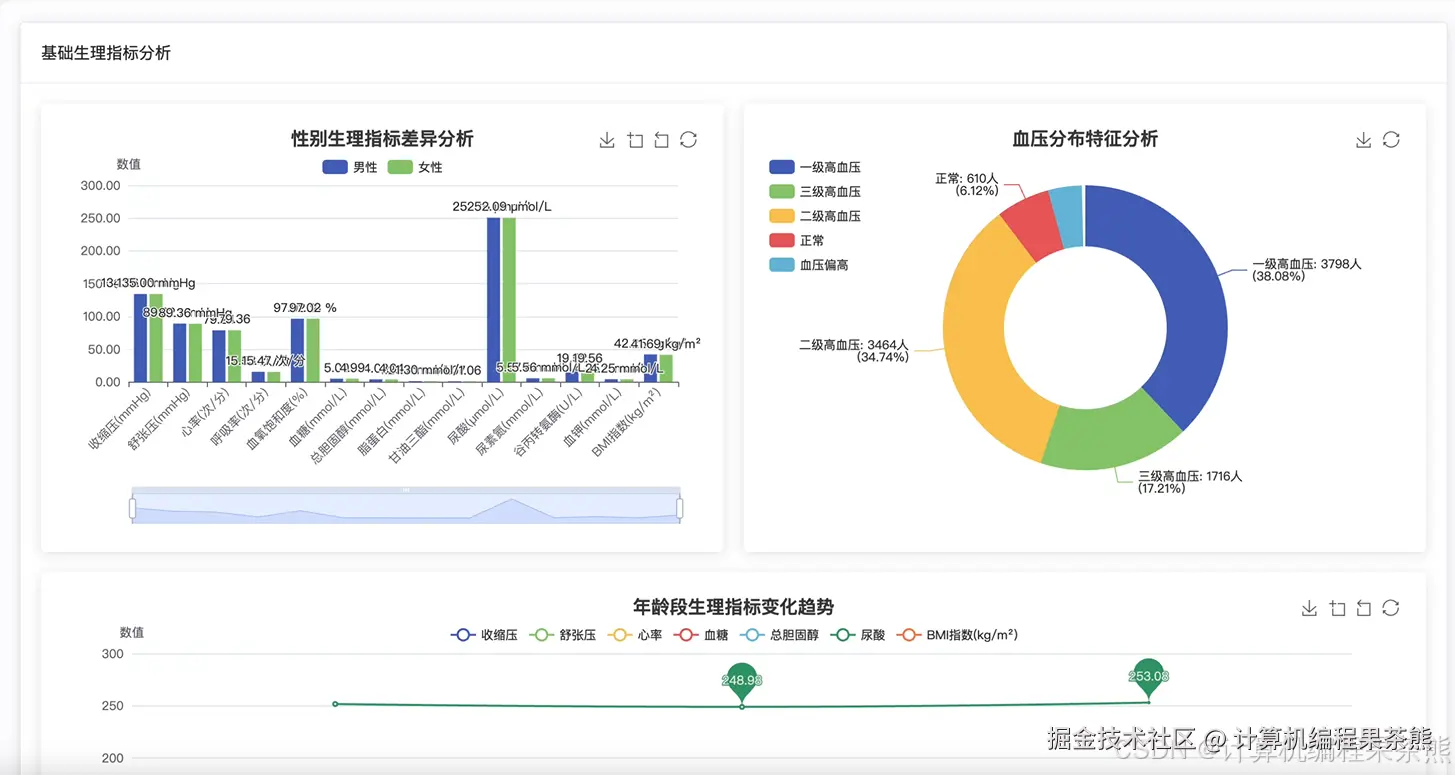Click the blue 收缩压 male bar
This screenshot has width=1455, height=775.
[x=141, y=338]
